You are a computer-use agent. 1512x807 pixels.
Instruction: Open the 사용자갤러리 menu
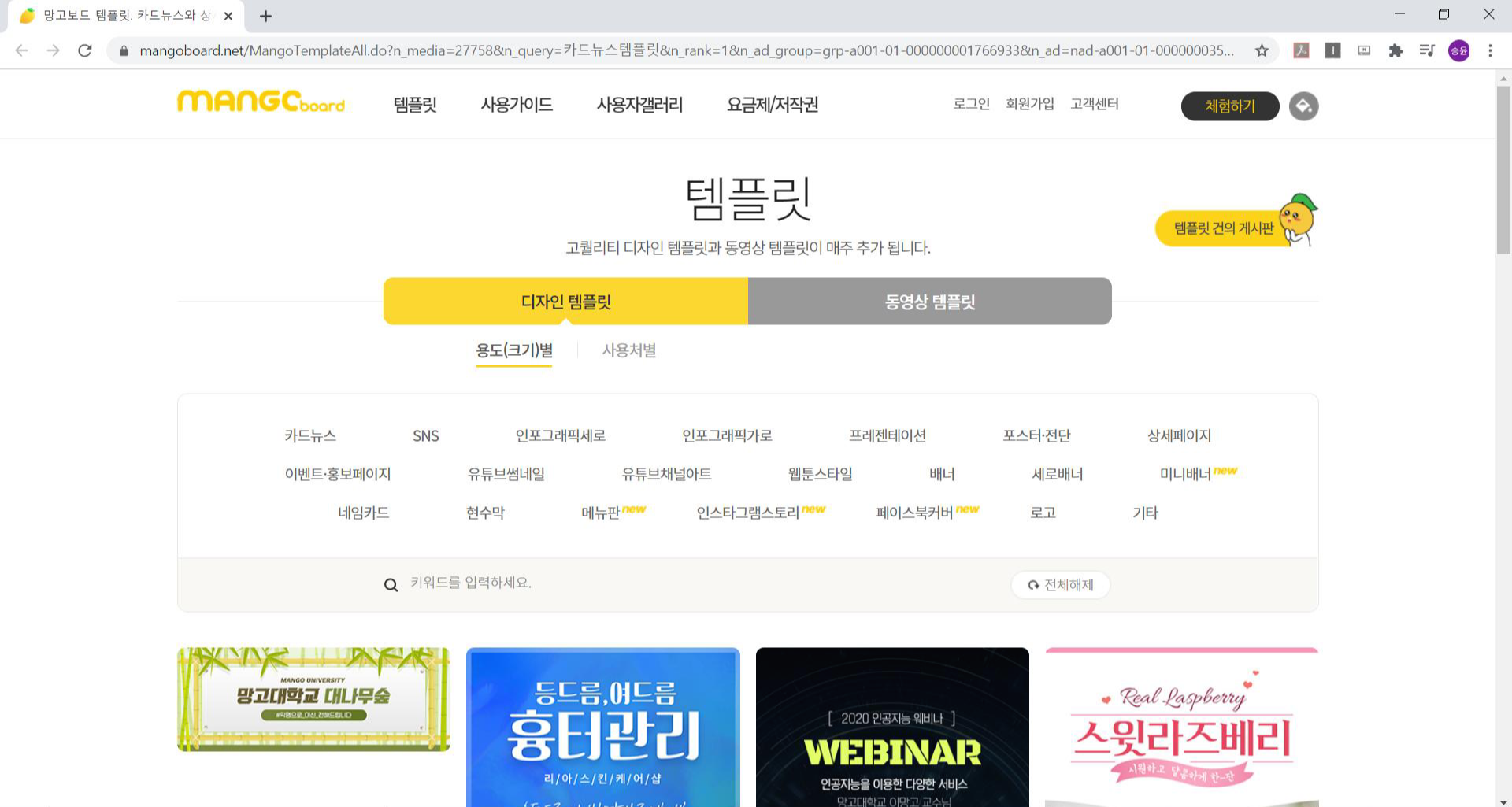(x=639, y=105)
